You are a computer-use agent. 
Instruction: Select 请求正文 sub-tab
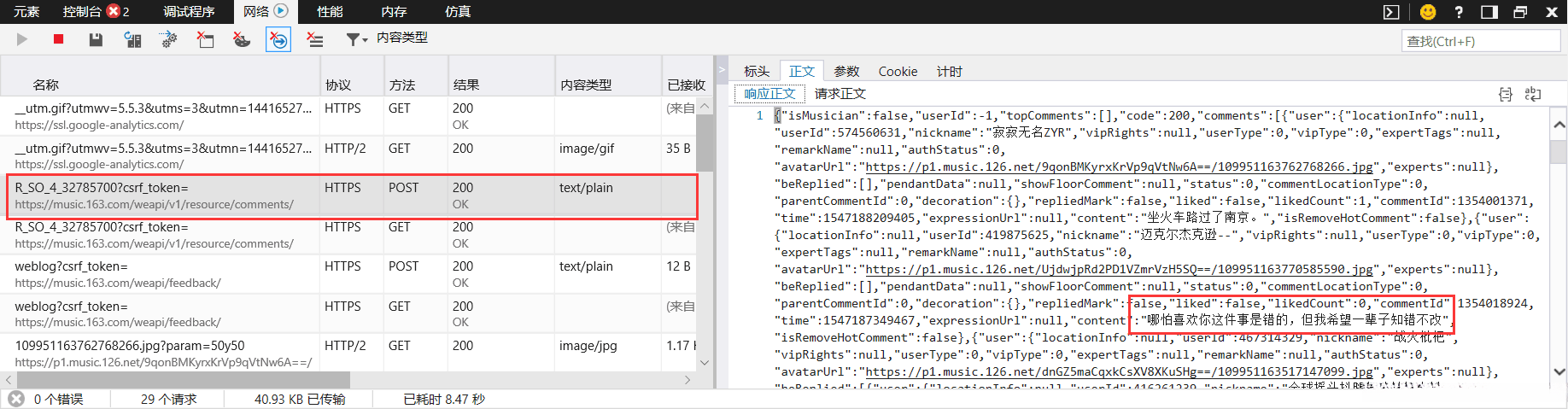pyautogui.click(x=840, y=93)
